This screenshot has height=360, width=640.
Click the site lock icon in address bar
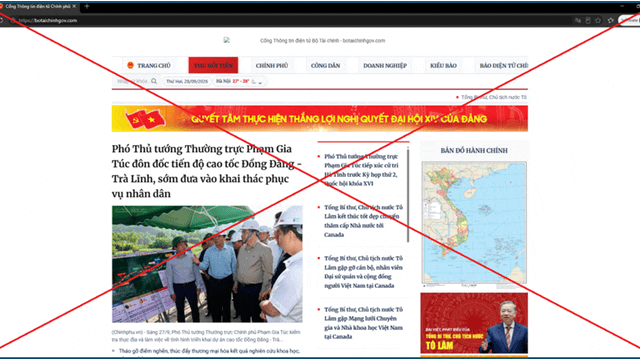[x=13, y=20]
